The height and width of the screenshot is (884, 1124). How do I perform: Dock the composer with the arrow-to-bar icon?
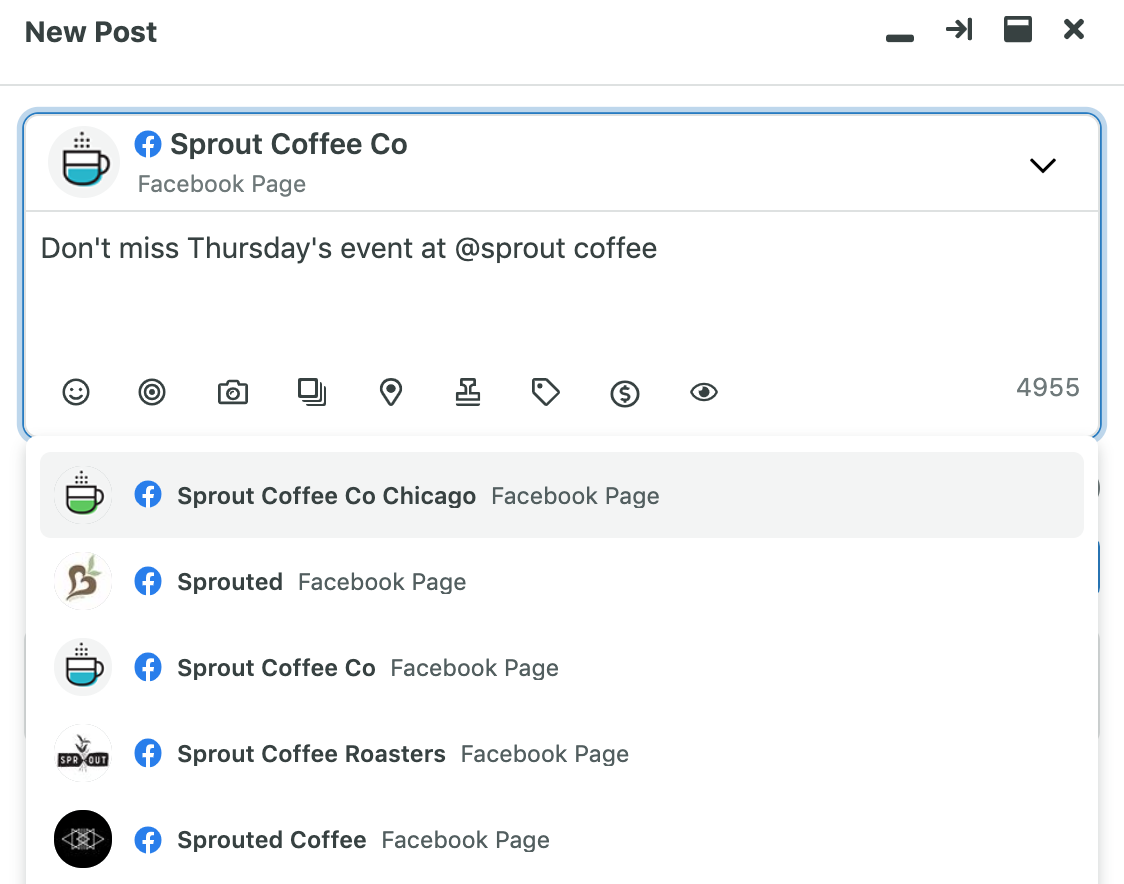pyautogui.click(x=959, y=29)
